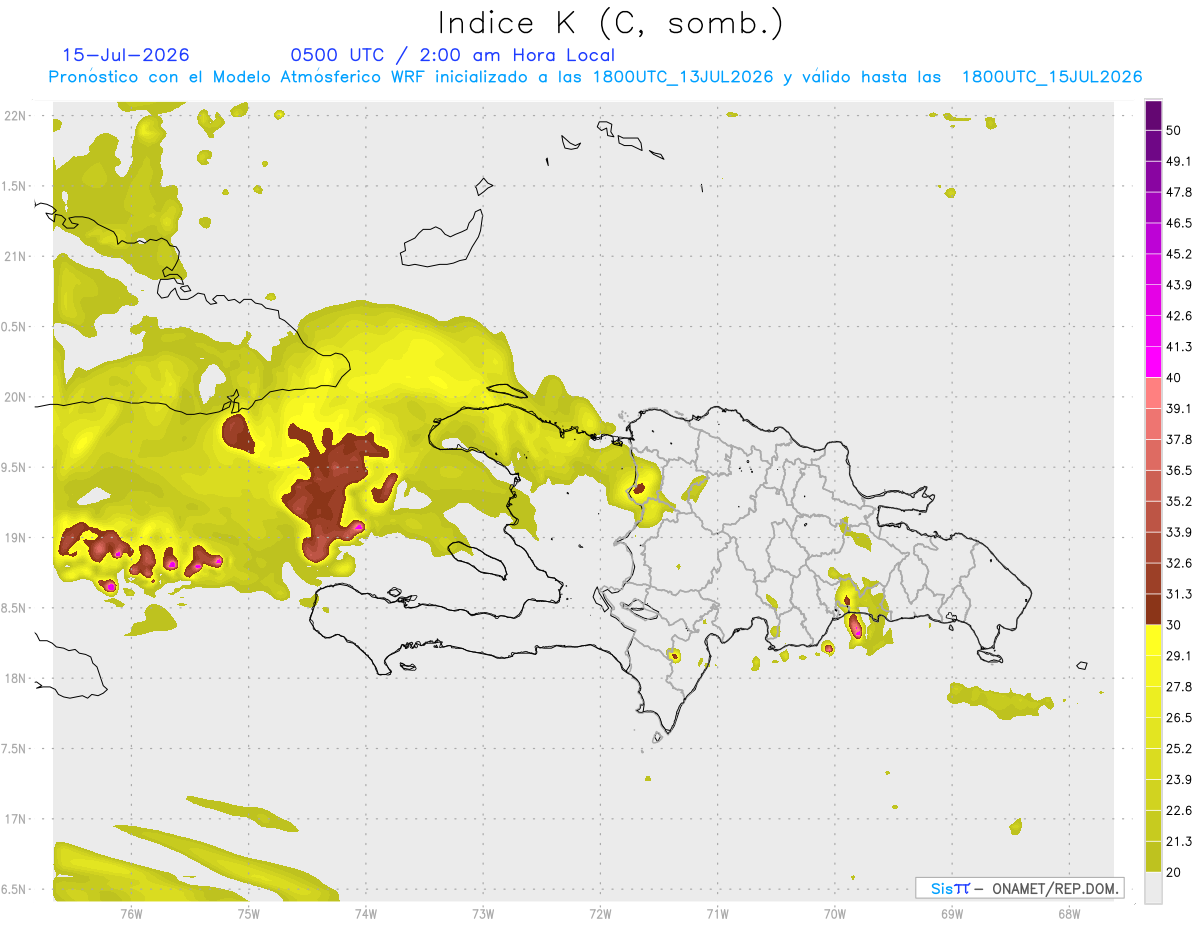Viewport: 1200px width, 927px height.
Task: Click the legend value "36.5"
Action: click(x=1180, y=470)
